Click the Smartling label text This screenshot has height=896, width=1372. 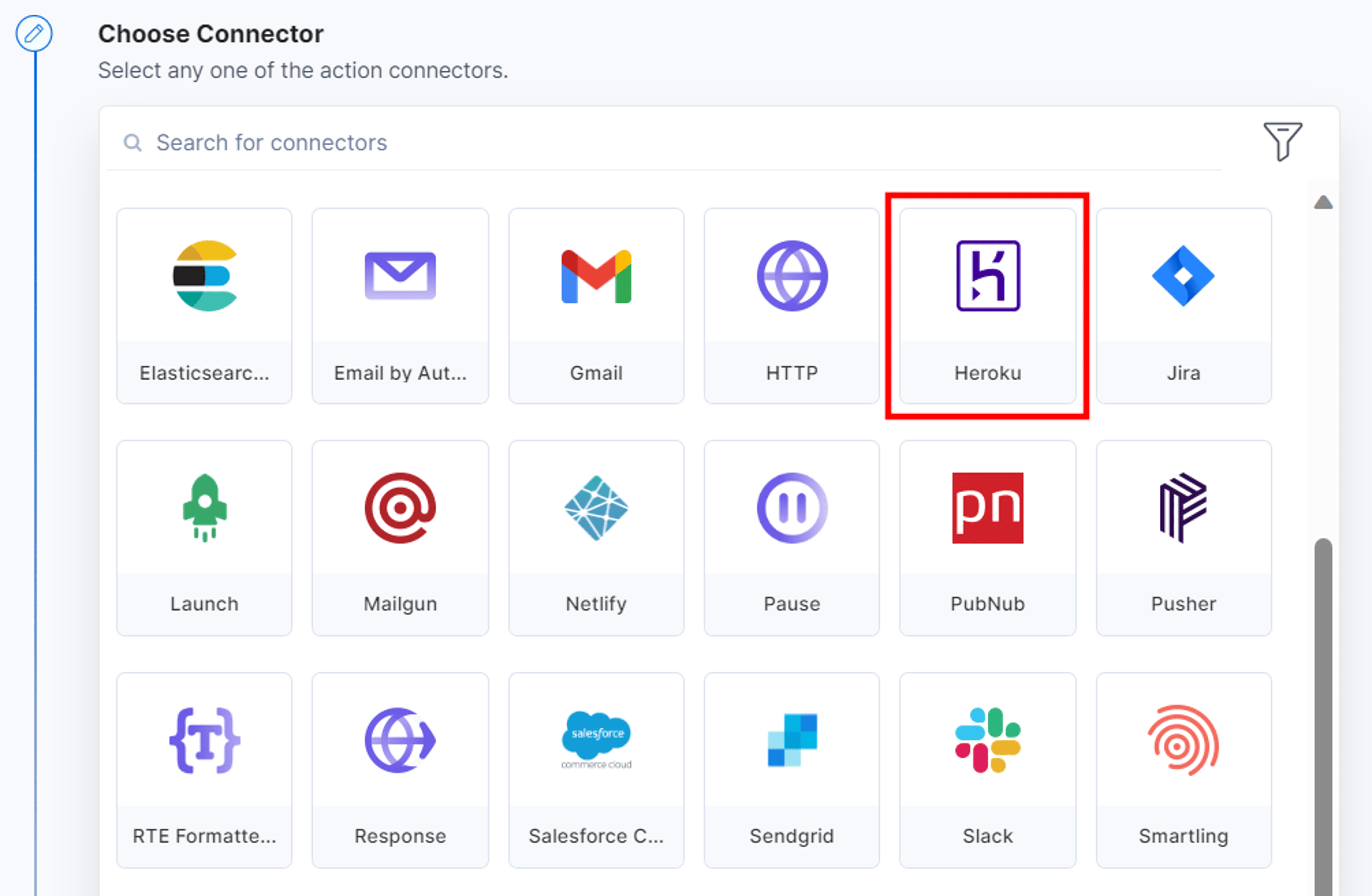pyautogui.click(x=1183, y=836)
